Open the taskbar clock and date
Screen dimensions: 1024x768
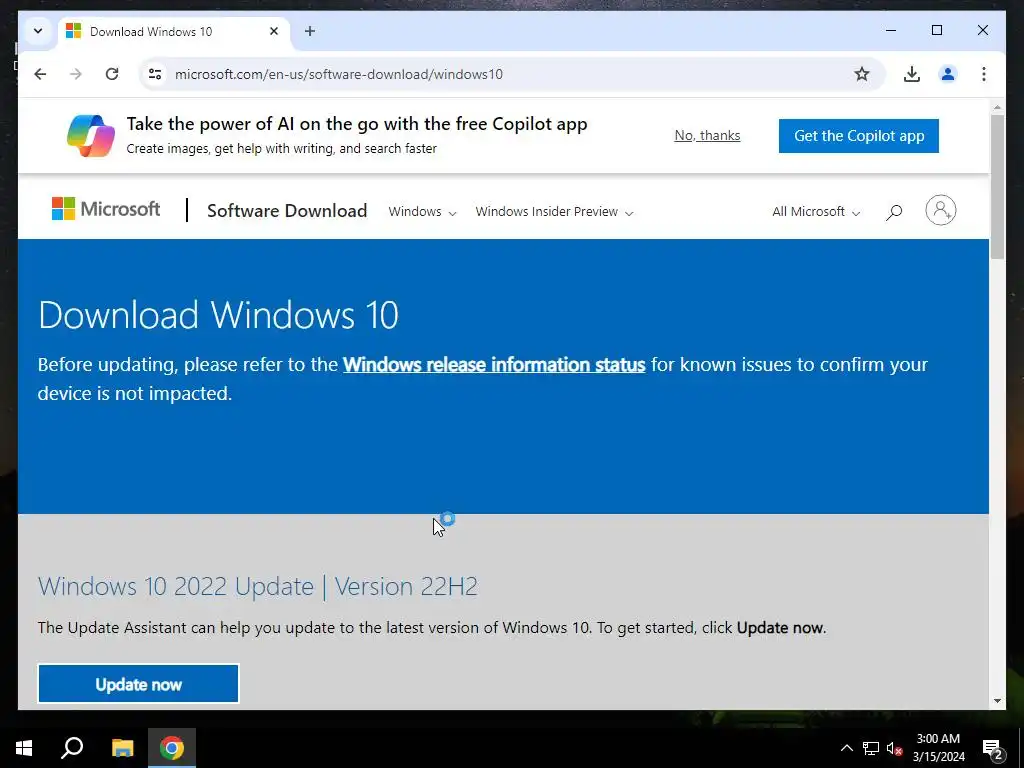point(938,748)
